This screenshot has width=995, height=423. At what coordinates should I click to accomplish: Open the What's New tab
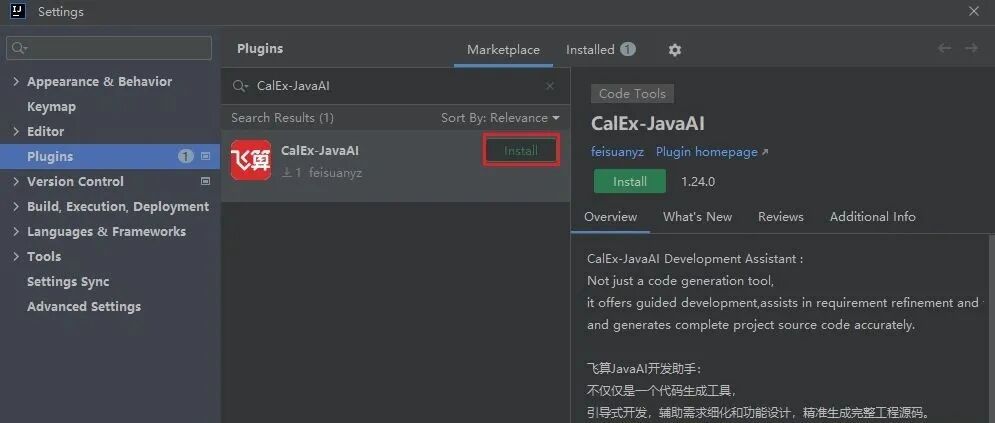(697, 217)
